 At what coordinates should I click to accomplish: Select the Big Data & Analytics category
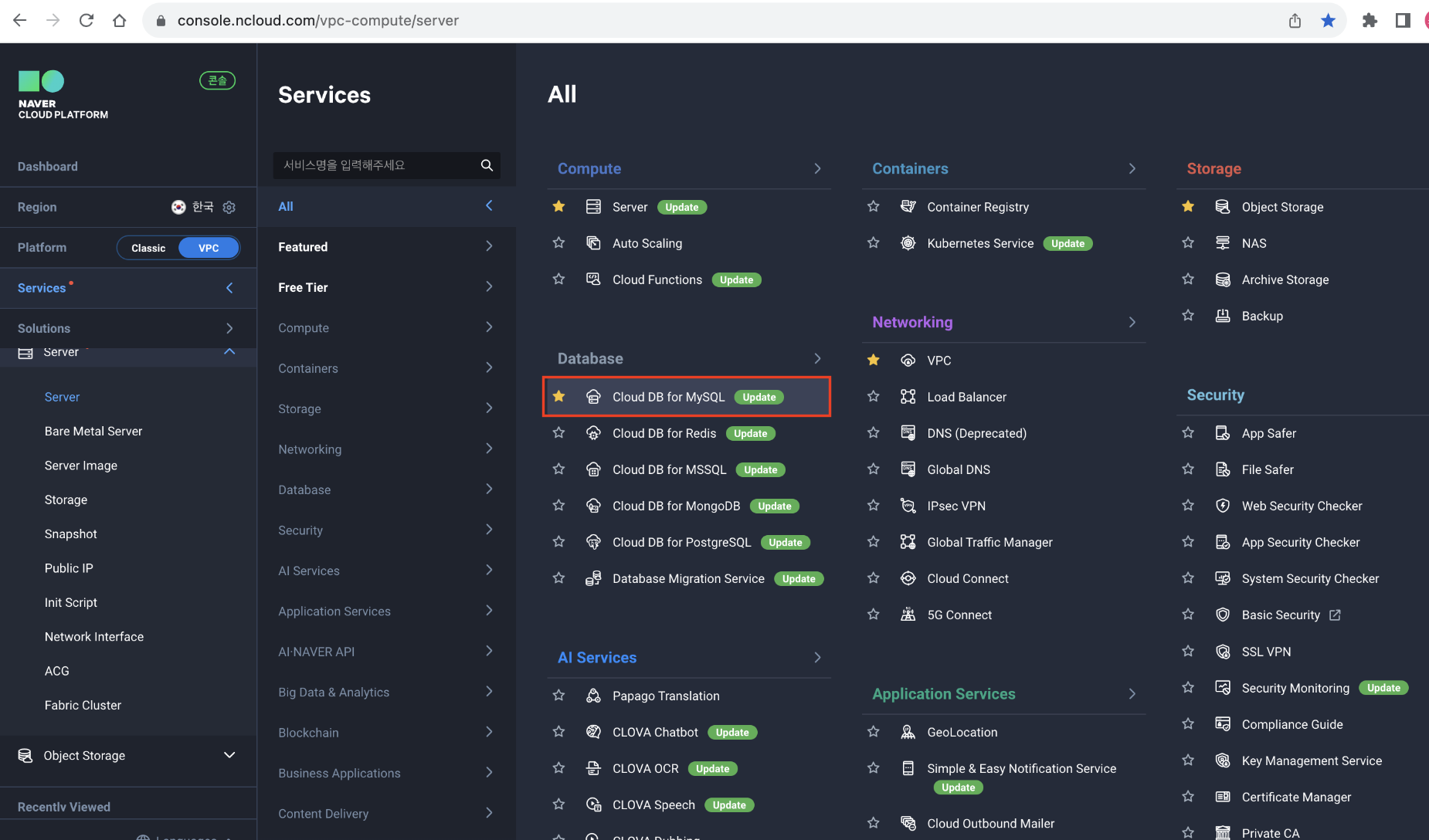386,693
